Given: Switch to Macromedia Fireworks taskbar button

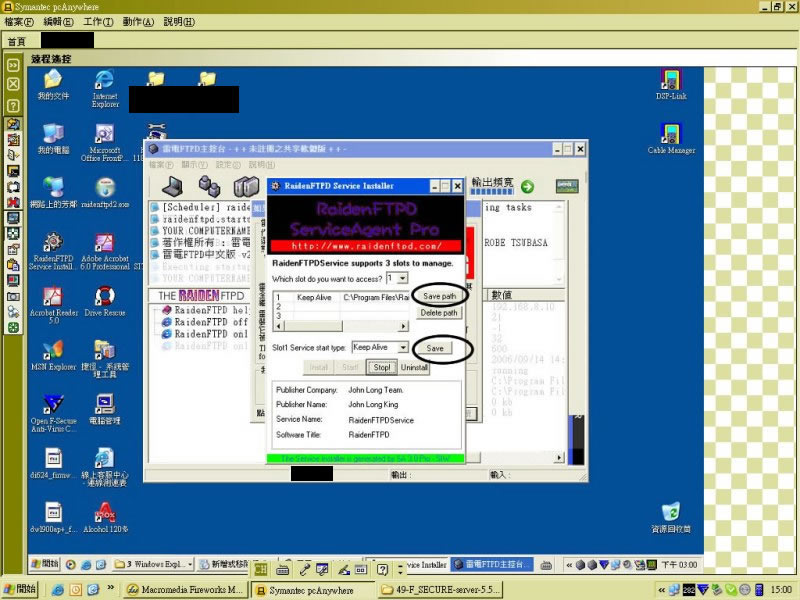Looking at the screenshot, I should click(x=187, y=590).
